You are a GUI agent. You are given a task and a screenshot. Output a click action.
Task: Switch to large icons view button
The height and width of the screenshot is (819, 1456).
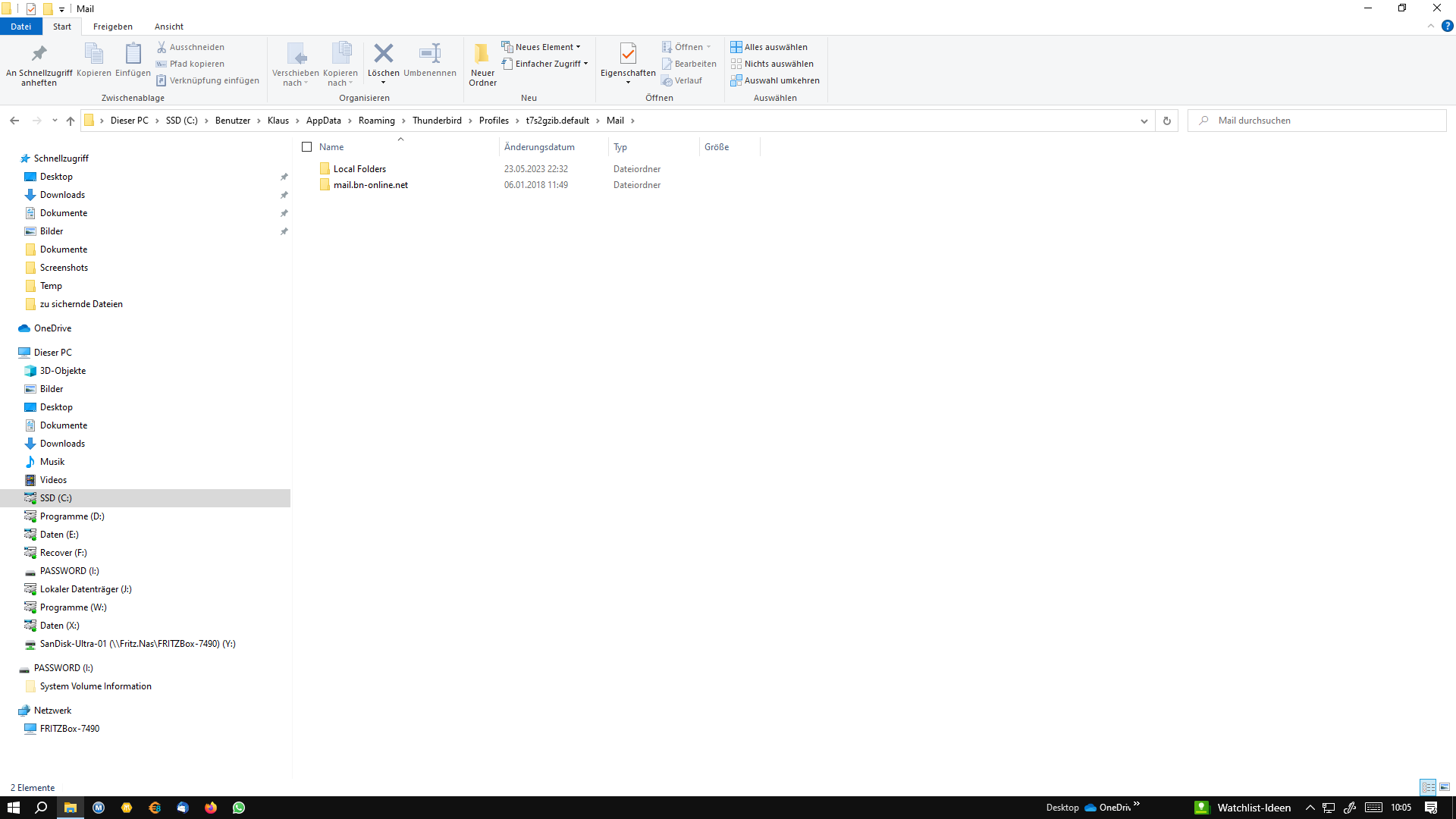point(1445,787)
